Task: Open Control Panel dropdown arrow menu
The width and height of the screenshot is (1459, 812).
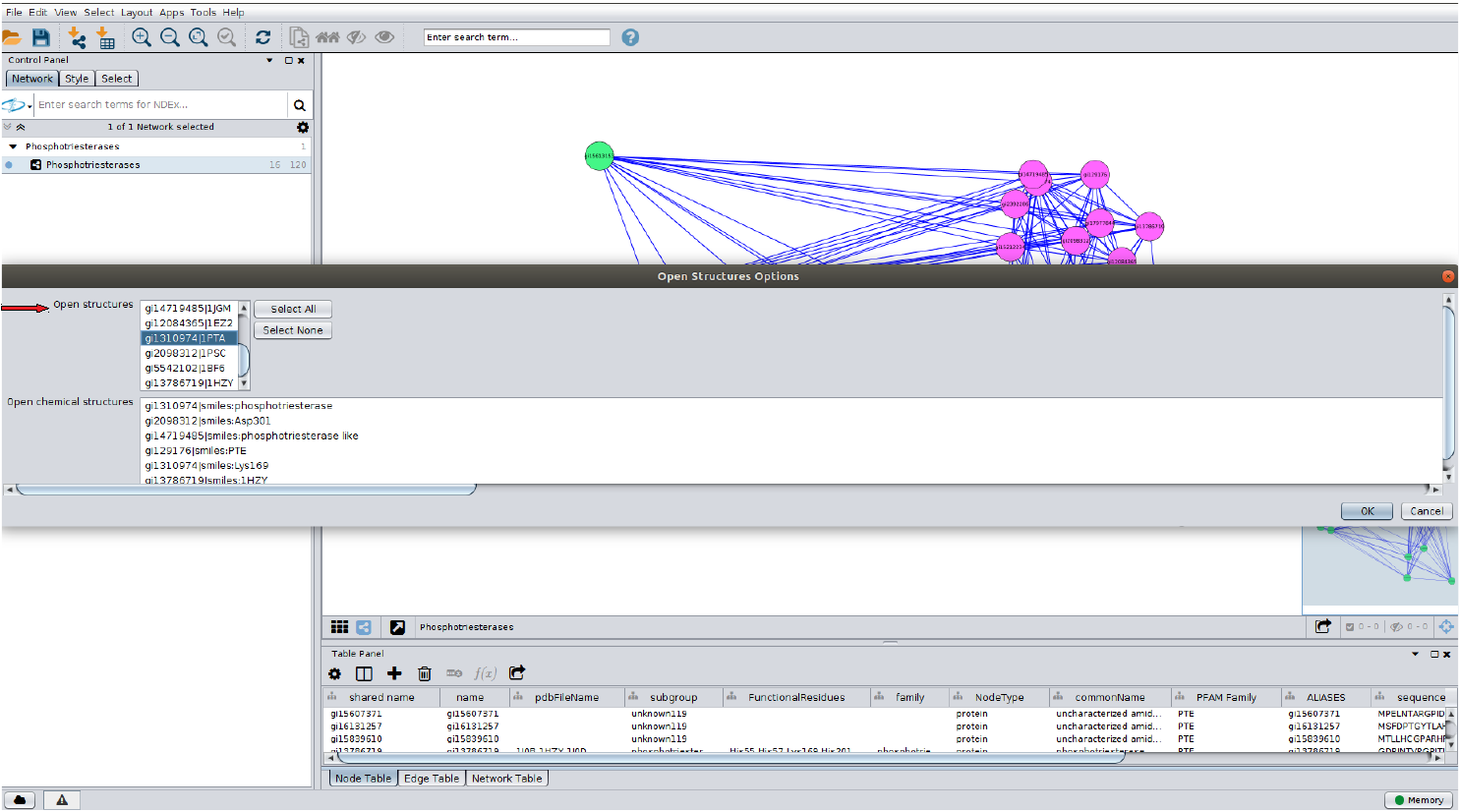Action: 269,60
